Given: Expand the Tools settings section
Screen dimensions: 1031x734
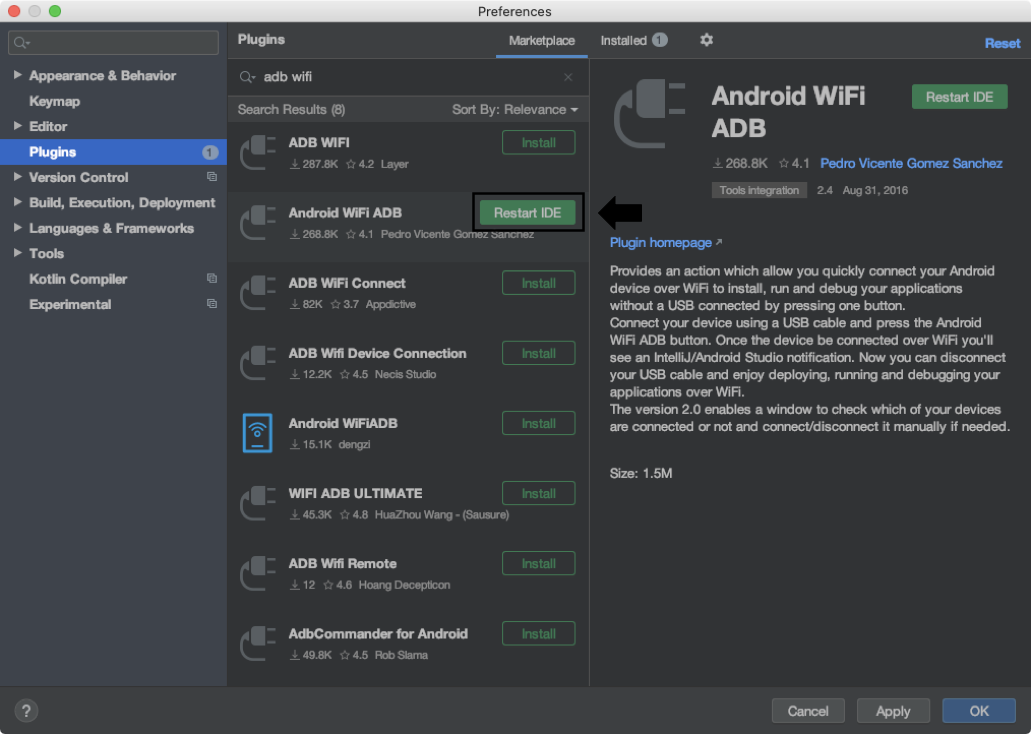Looking at the screenshot, I should (x=18, y=253).
